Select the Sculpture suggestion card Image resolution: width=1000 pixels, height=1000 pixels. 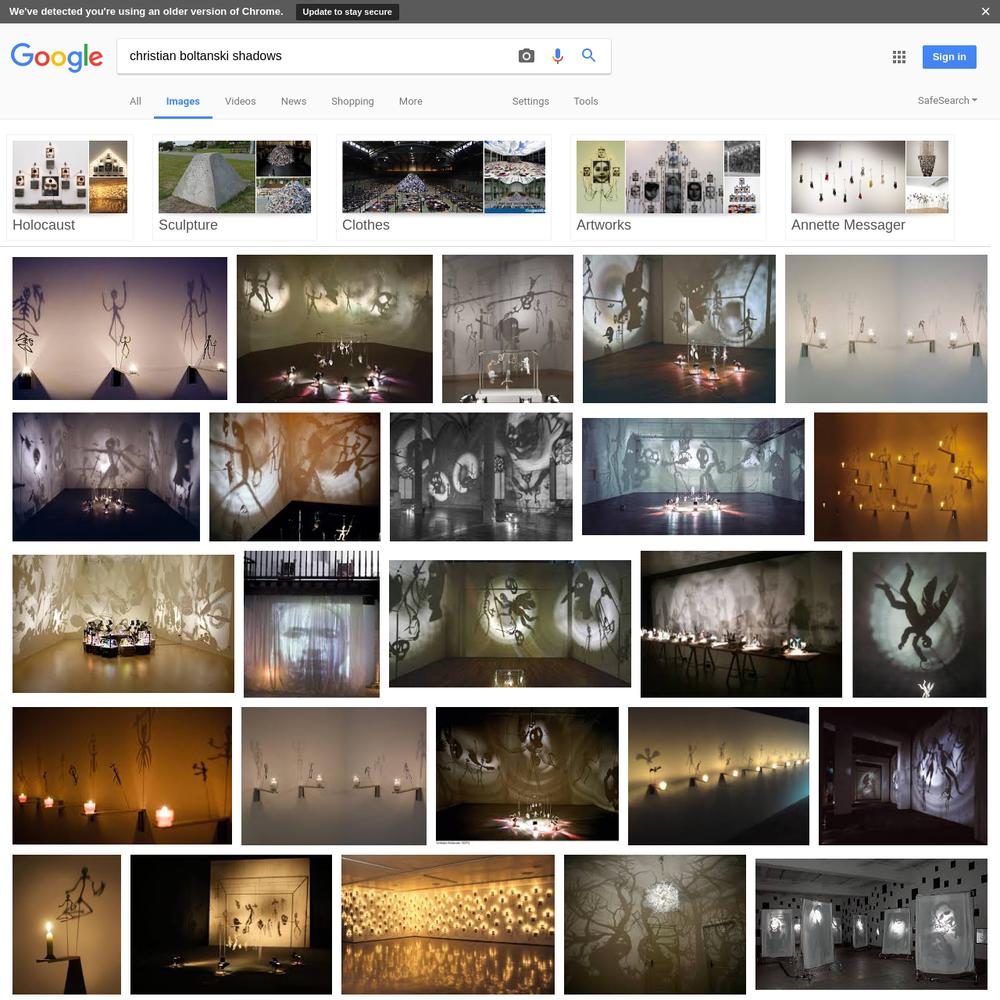234,187
